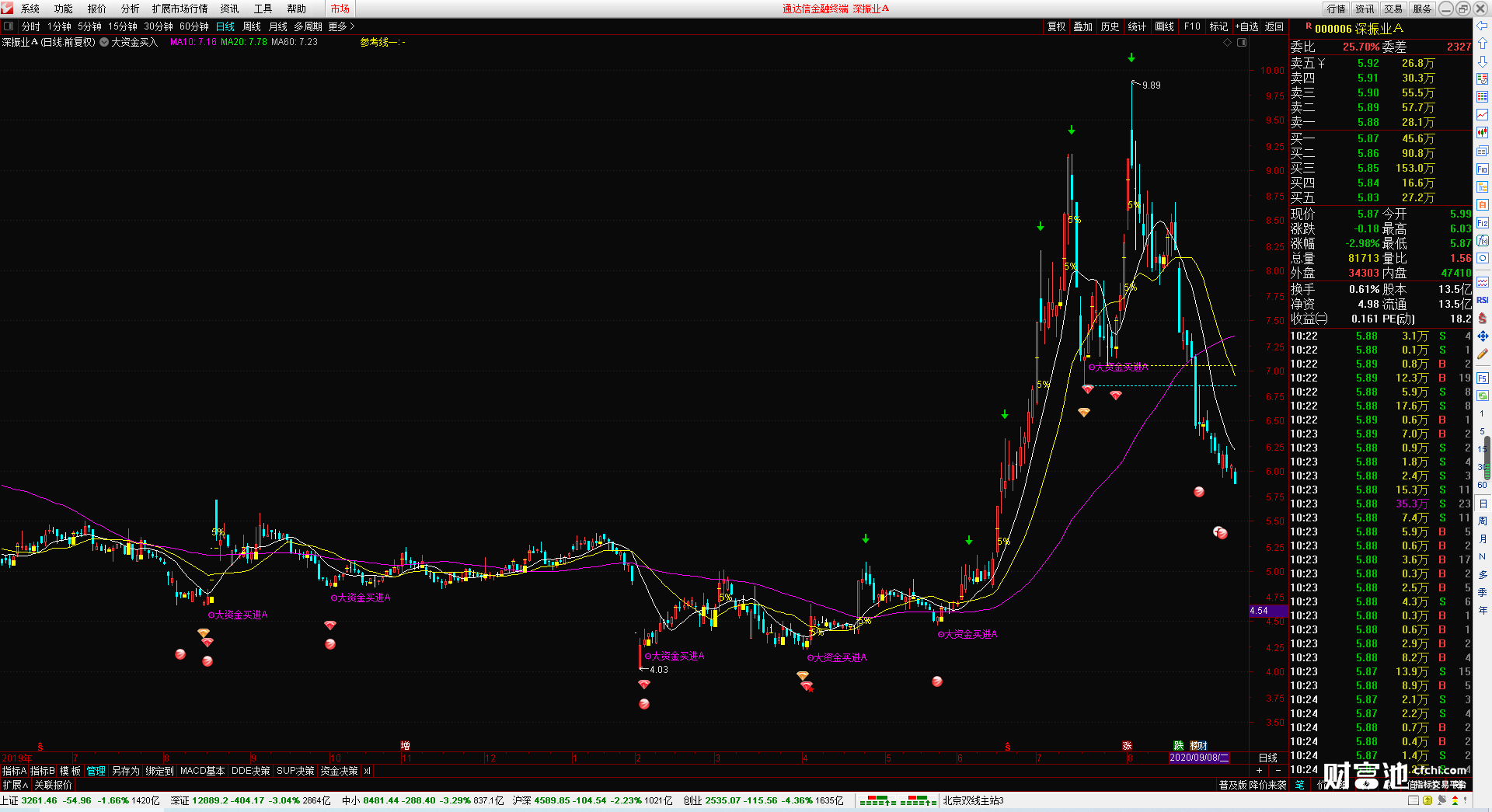This screenshot has height=812, width=1492.
Task: Open the colored grid table sidebar icon
Action: (x=1483, y=97)
